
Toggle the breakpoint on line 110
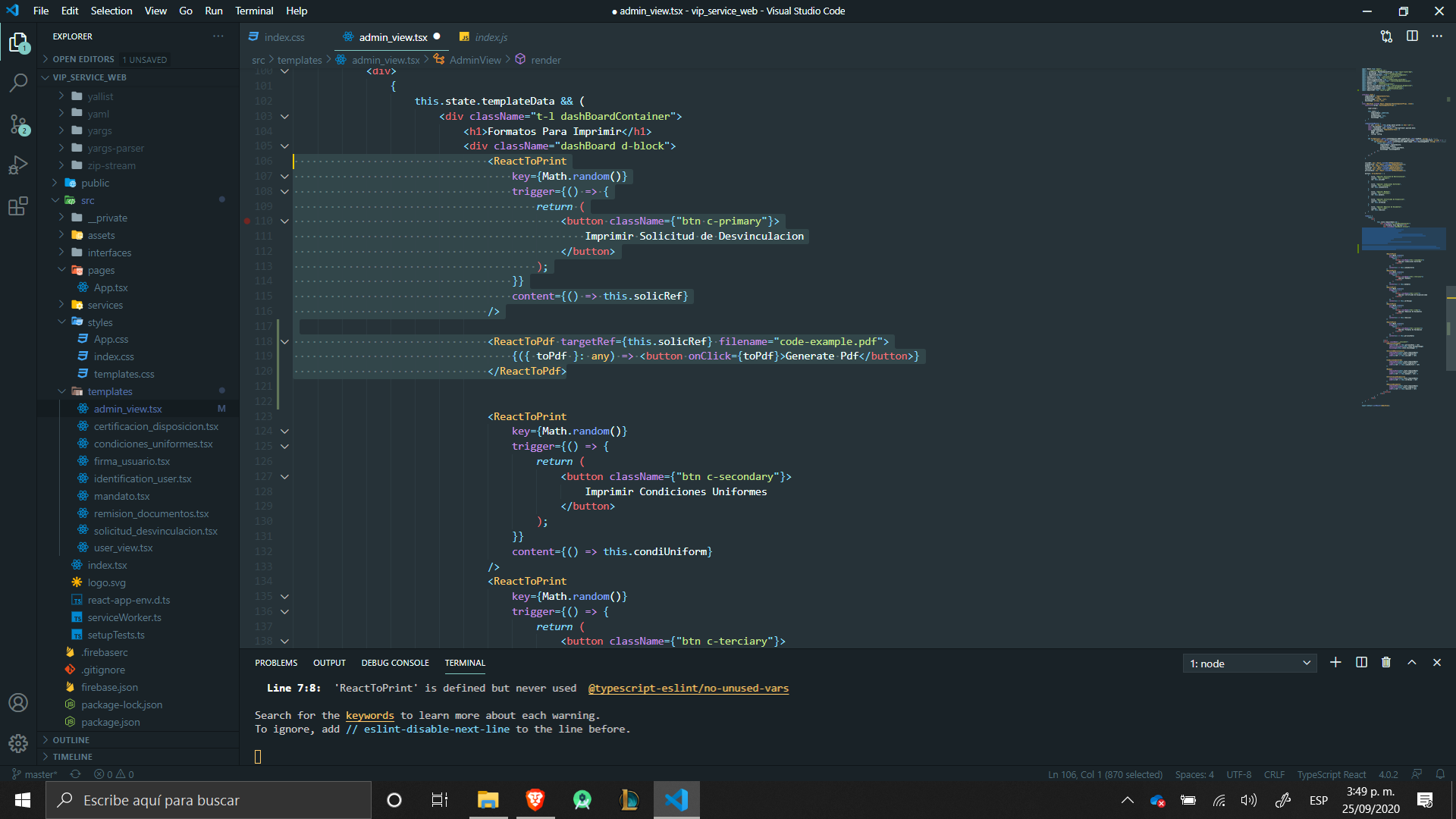click(247, 221)
